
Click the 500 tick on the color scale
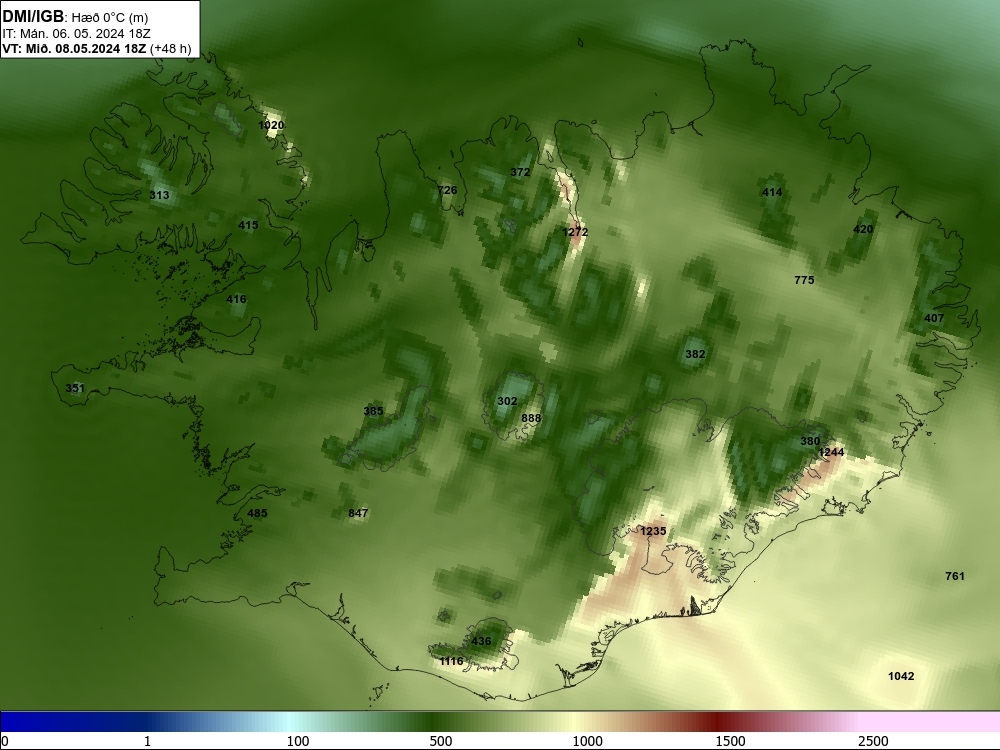coord(441,741)
